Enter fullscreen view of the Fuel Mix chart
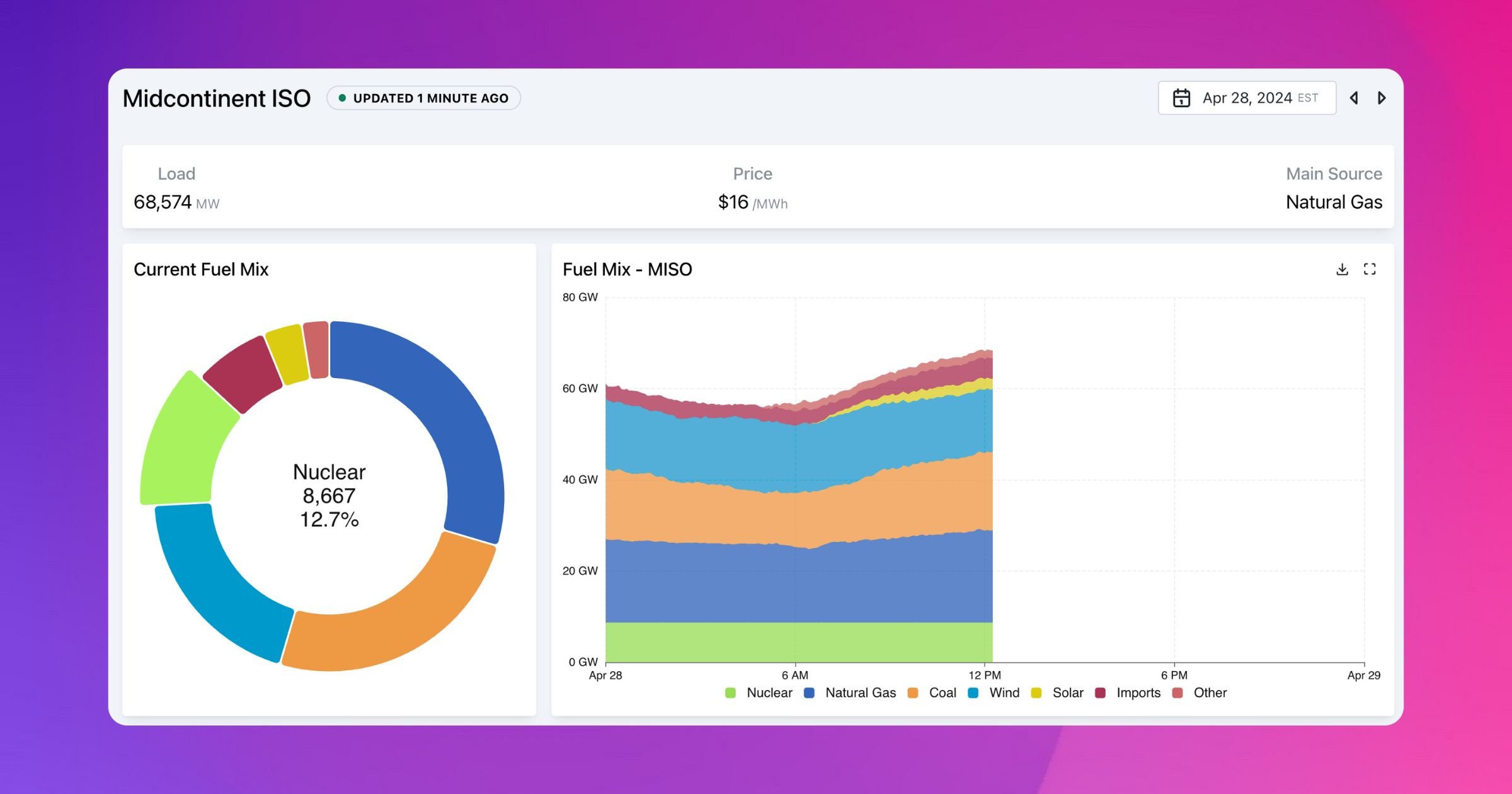Image resolution: width=1512 pixels, height=794 pixels. click(1371, 269)
